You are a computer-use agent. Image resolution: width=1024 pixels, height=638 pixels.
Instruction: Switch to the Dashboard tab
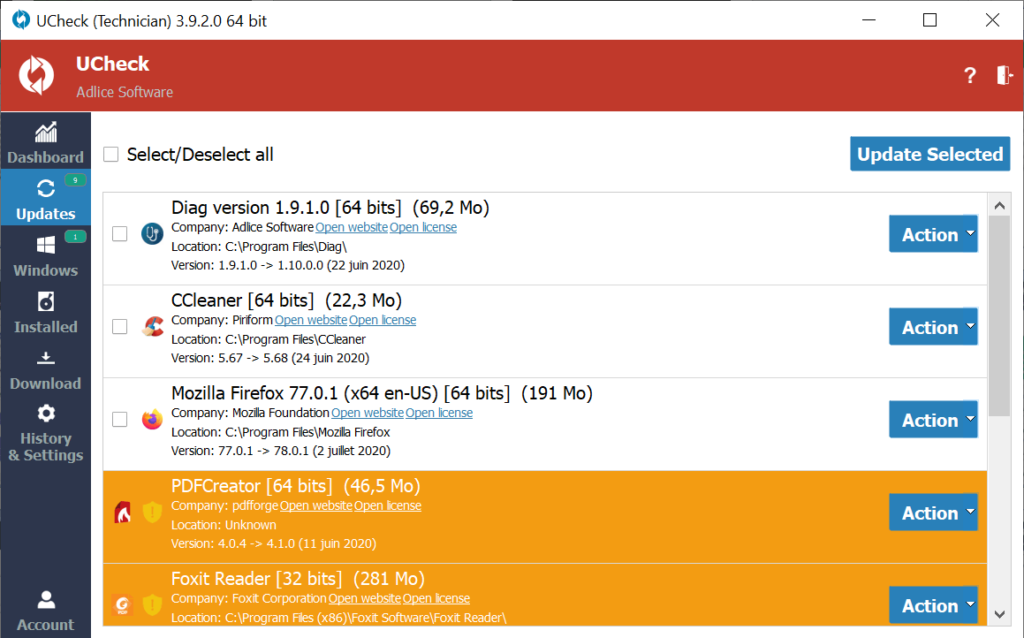tap(45, 143)
